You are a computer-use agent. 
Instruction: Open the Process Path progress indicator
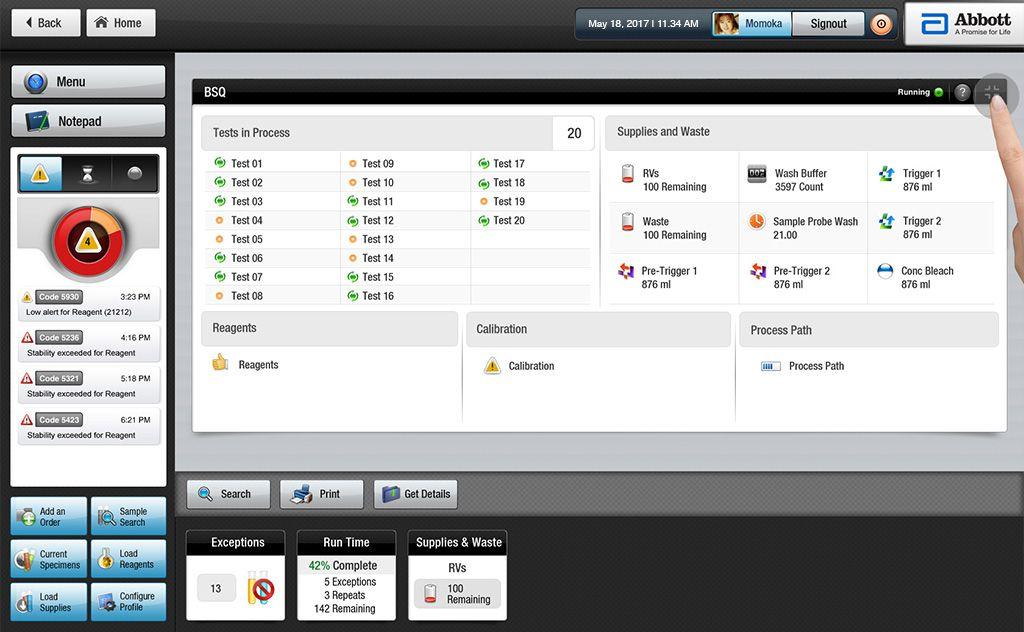(770, 366)
